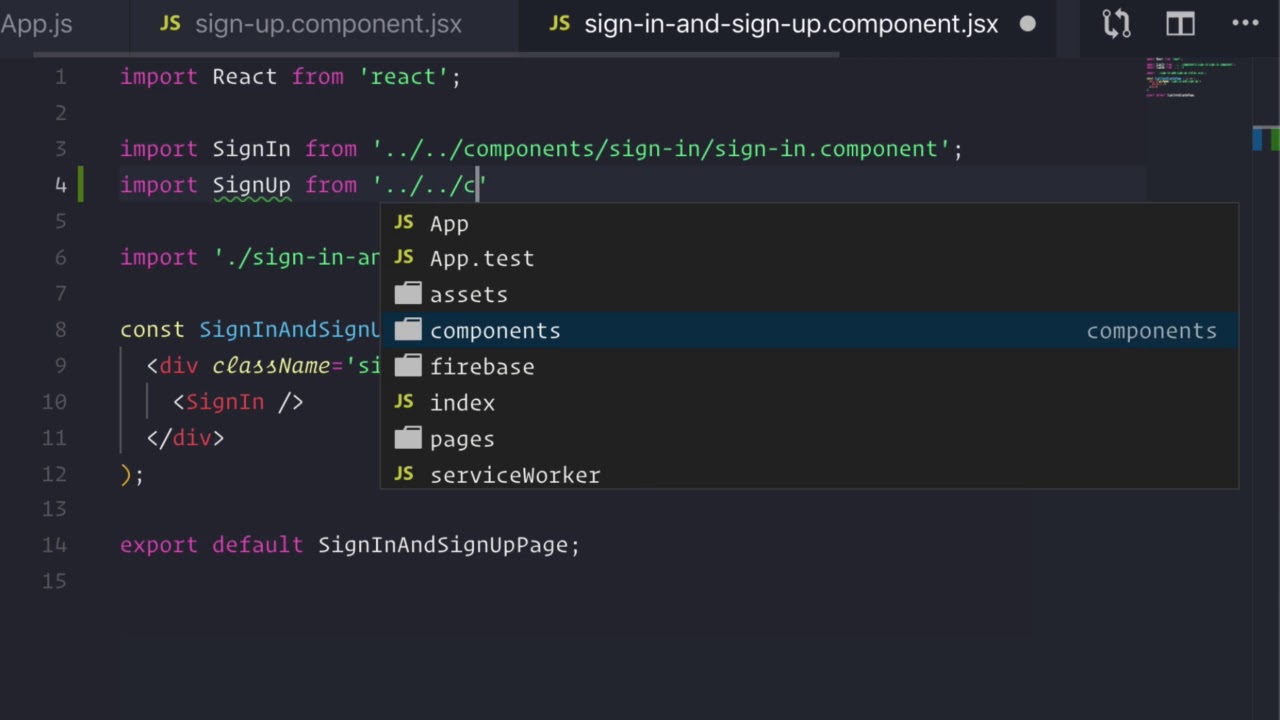1280x720 pixels.
Task: Split the editor with the split icon
Action: [1180, 24]
